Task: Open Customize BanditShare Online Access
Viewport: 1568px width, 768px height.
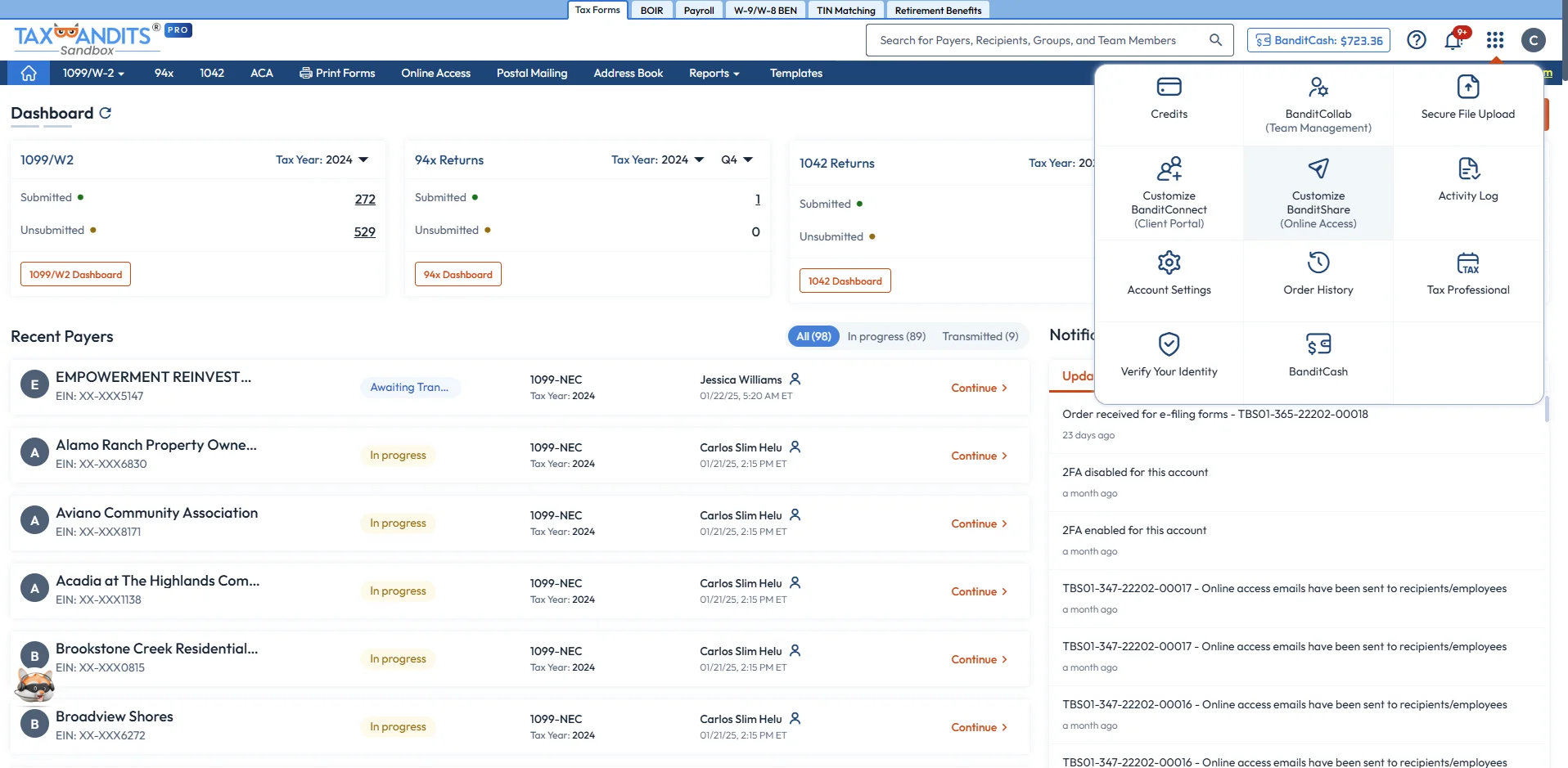Action: (1318, 193)
